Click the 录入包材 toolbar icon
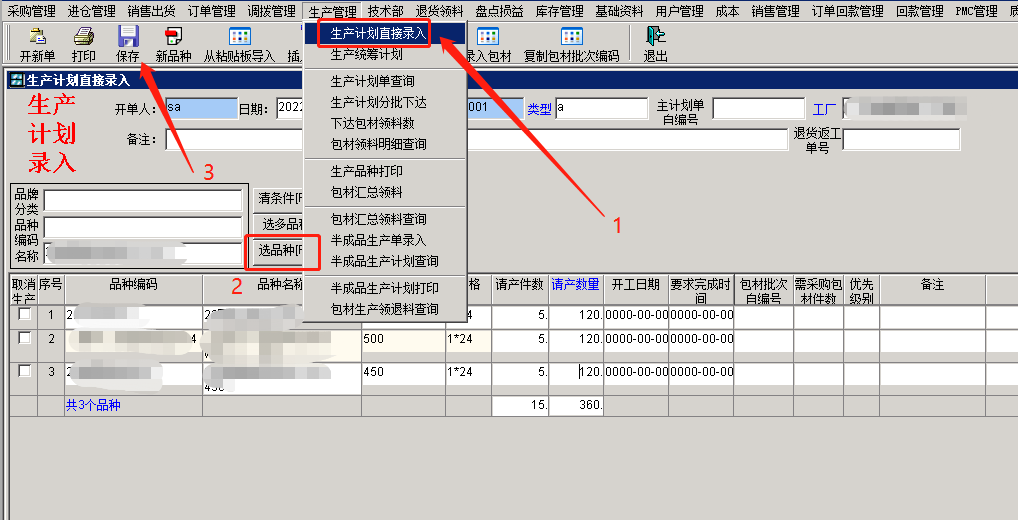 [488, 37]
